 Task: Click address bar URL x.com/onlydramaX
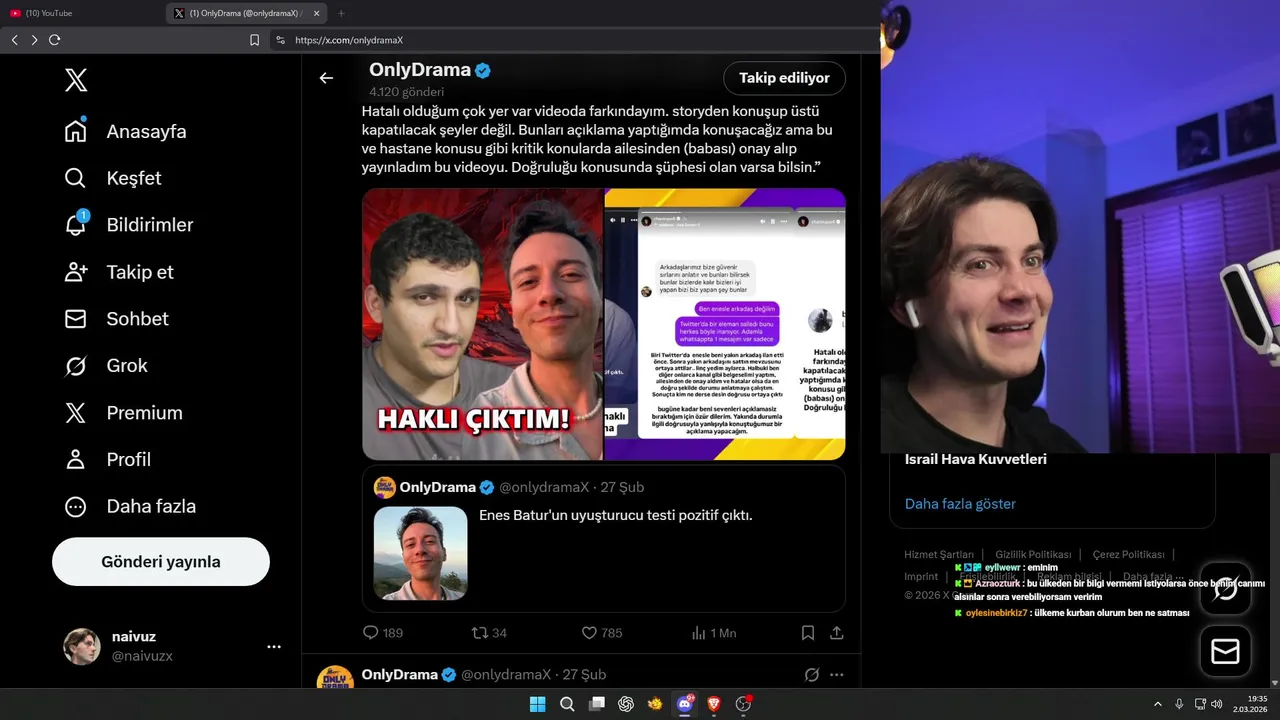(349, 40)
